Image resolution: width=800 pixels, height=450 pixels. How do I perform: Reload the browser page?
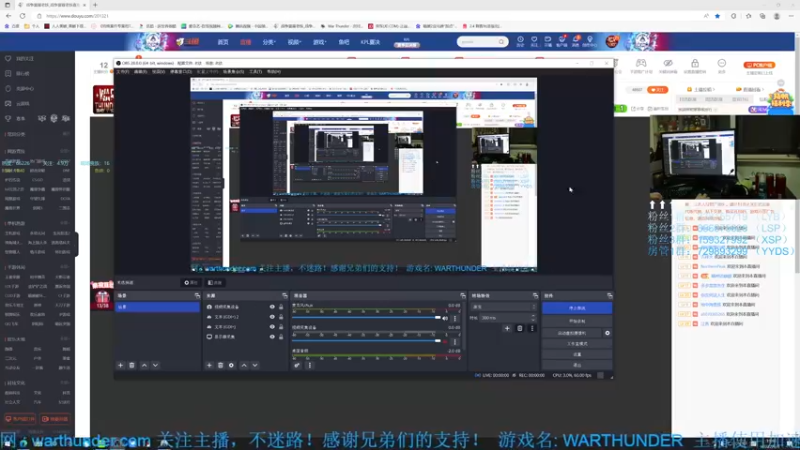[22, 16]
